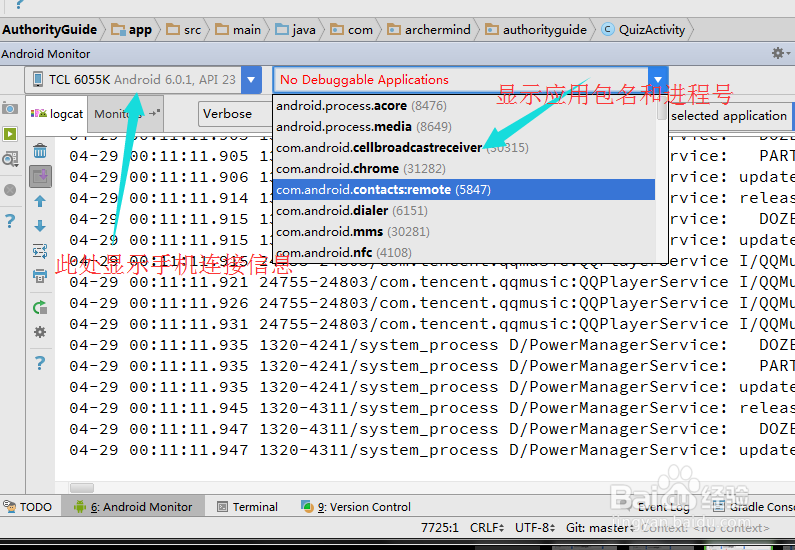This screenshot has width=795, height=550.
Task: Terminate application using grey circle icon
Action: pyautogui.click(x=10, y=190)
